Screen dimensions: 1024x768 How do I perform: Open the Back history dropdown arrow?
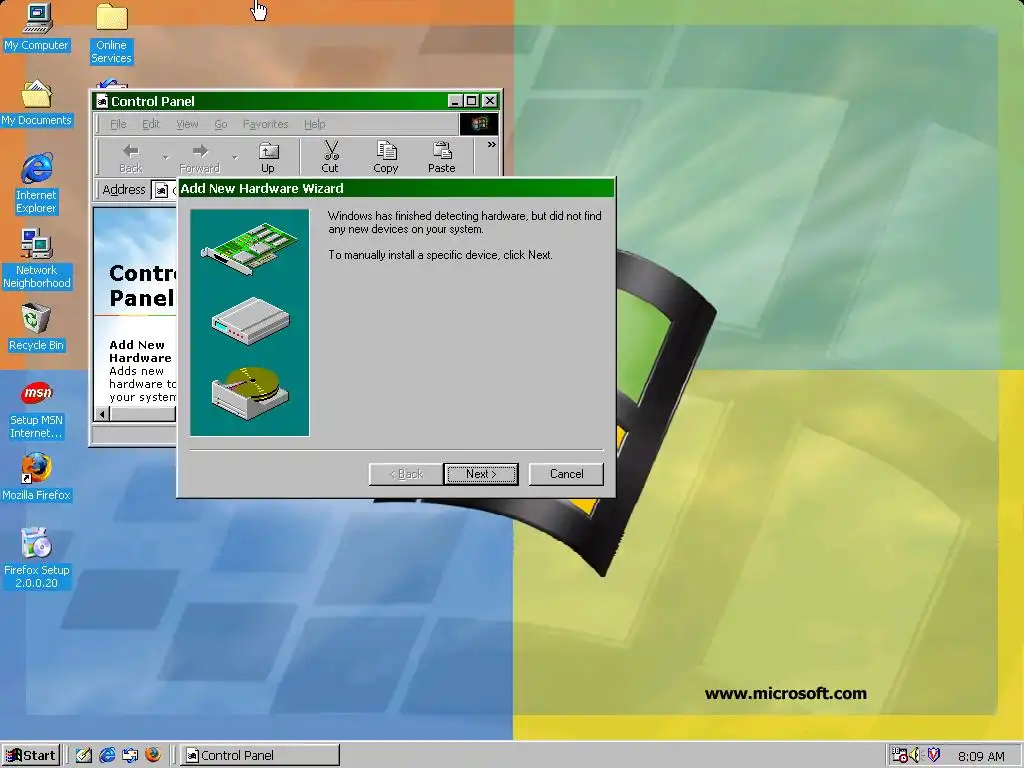point(165,157)
